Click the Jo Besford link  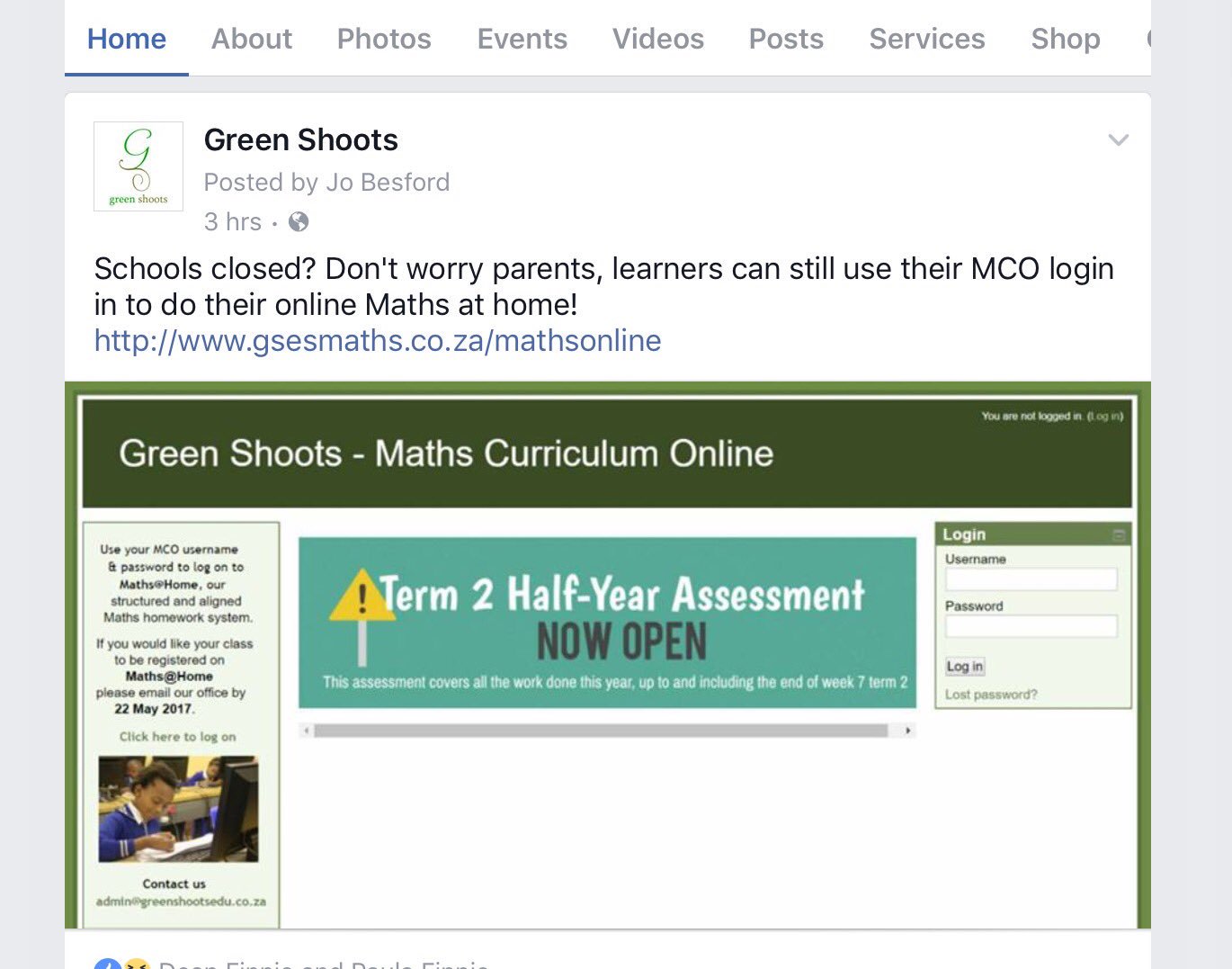pyautogui.click(x=388, y=182)
